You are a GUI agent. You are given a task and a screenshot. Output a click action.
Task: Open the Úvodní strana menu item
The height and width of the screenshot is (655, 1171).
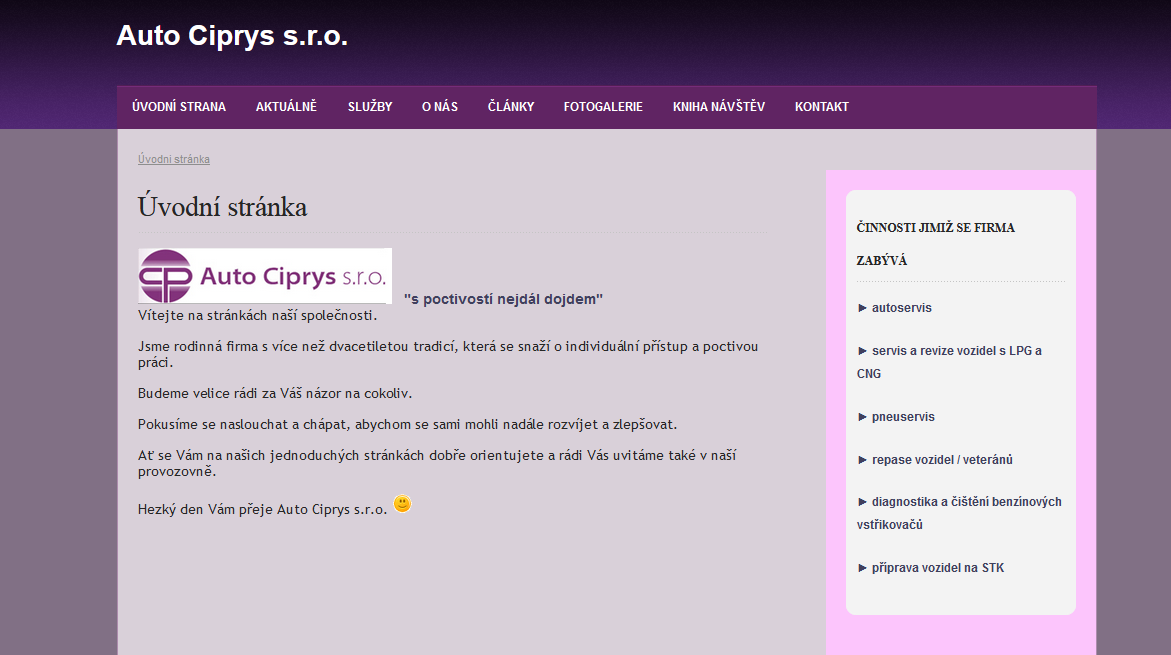pos(178,107)
